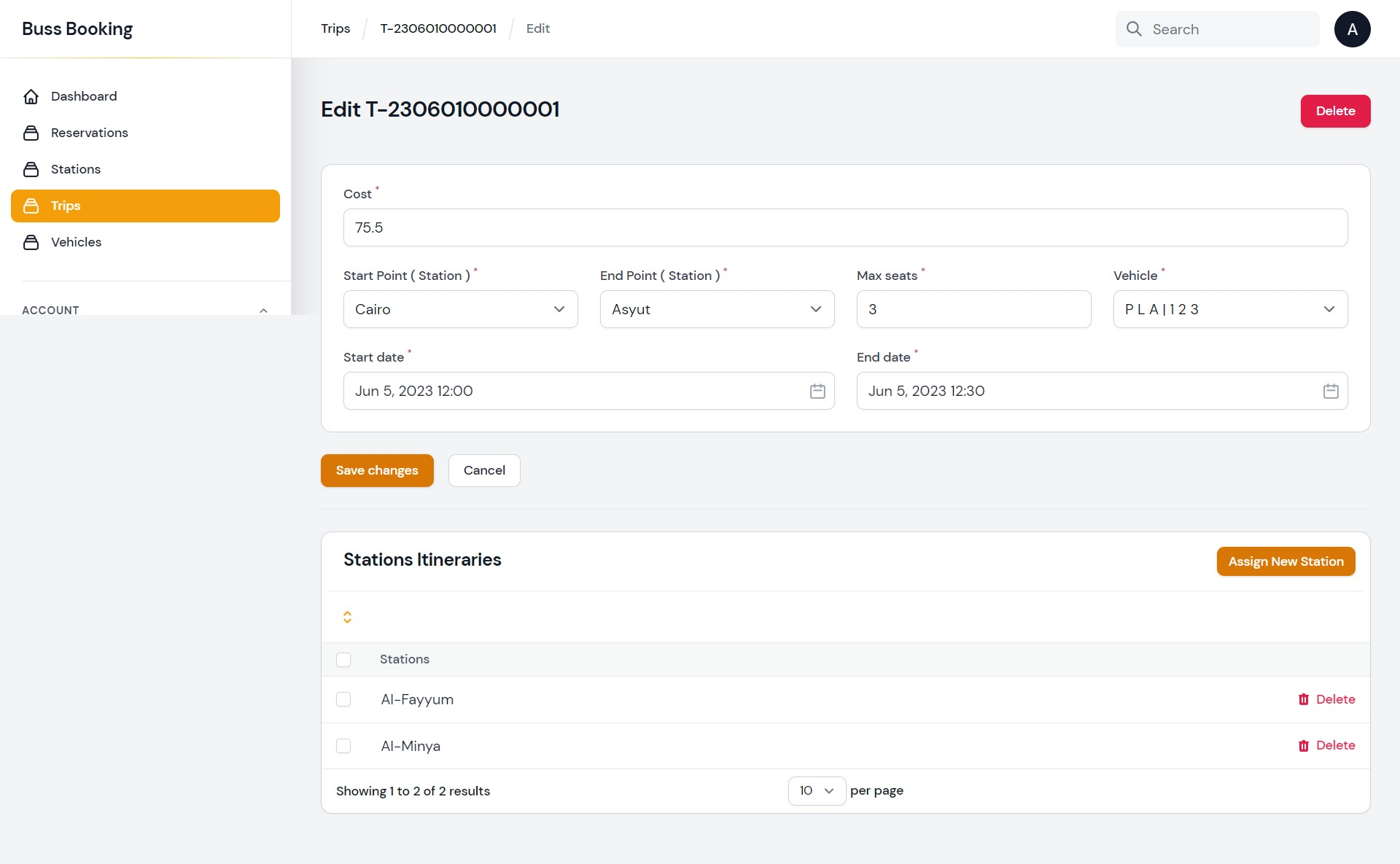Open Vehicles from the sidebar

[x=76, y=242]
